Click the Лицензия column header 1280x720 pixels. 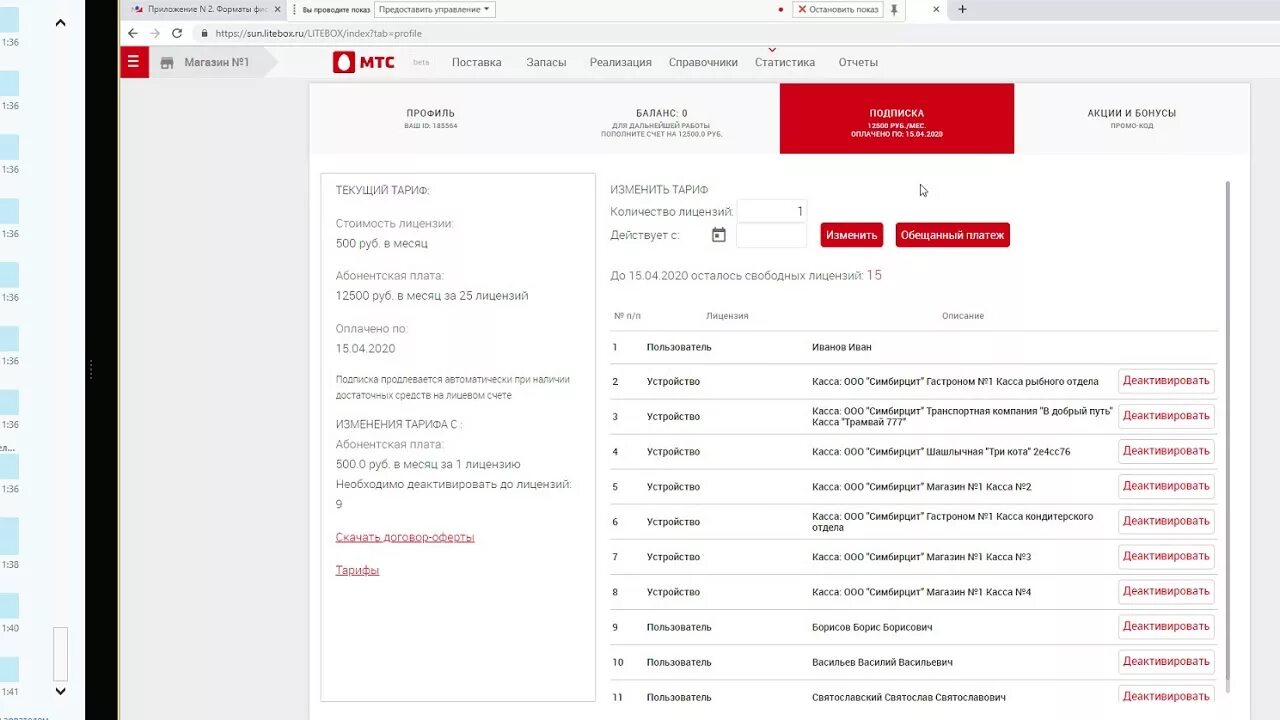(x=727, y=316)
